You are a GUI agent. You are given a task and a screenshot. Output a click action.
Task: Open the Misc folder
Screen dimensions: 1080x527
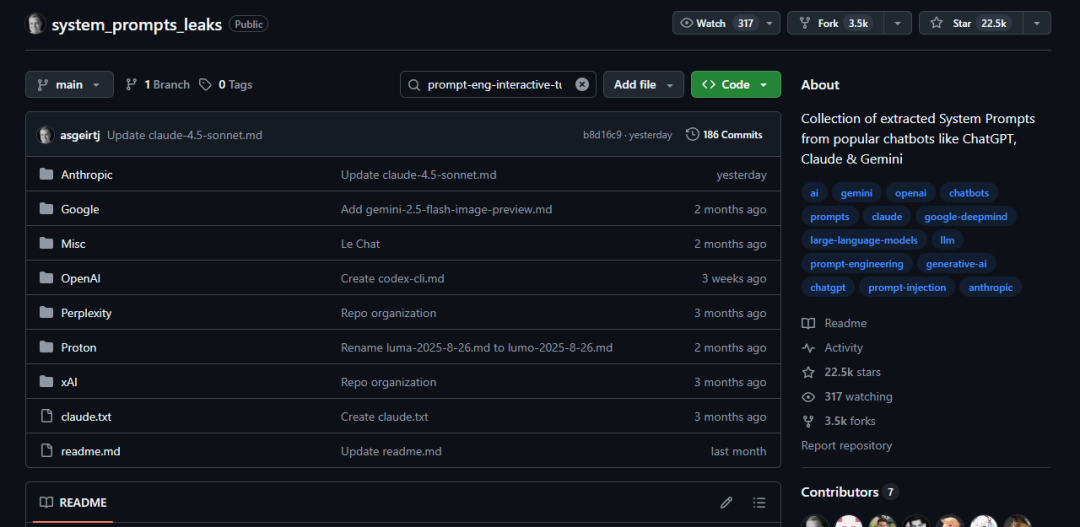(x=73, y=244)
